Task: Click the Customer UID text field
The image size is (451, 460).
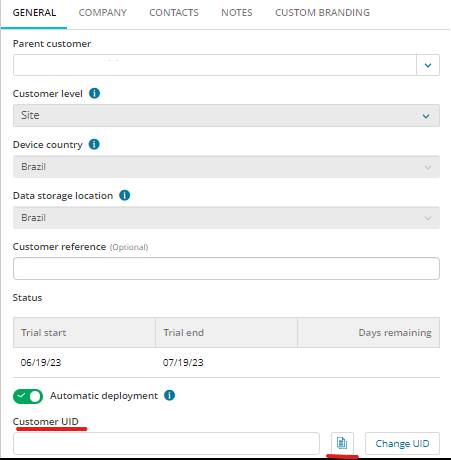Action: [x=166, y=443]
